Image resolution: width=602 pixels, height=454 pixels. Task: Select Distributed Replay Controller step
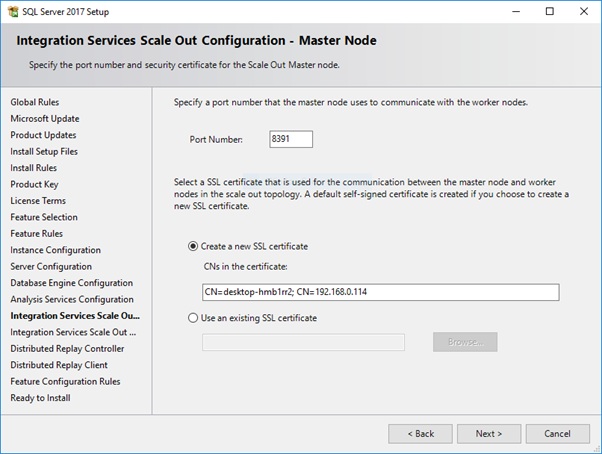pyautogui.click(x=67, y=348)
